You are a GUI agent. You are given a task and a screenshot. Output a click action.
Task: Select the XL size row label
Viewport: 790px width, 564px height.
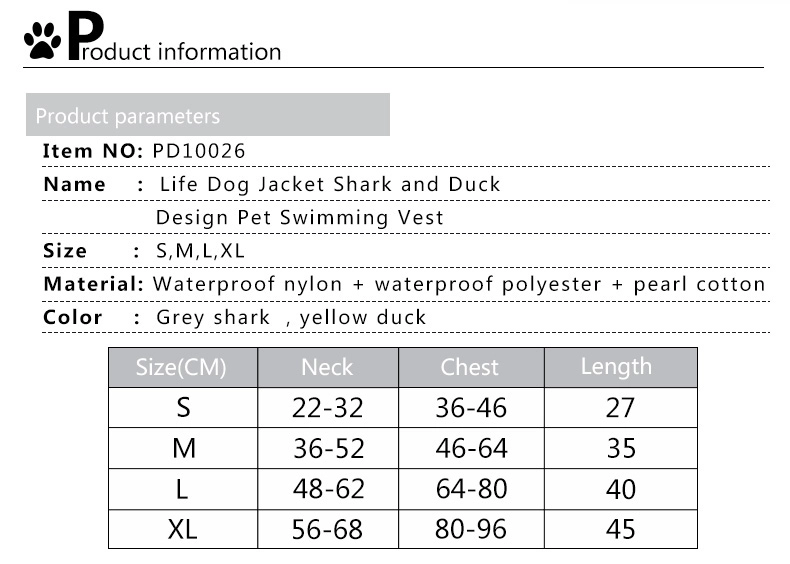pos(182,529)
